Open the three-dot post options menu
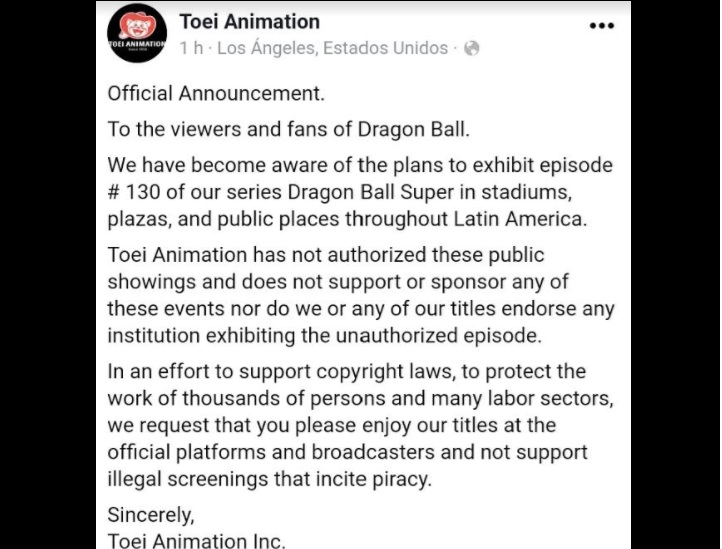The height and width of the screenshot is (549, 722). click(602, 26)
